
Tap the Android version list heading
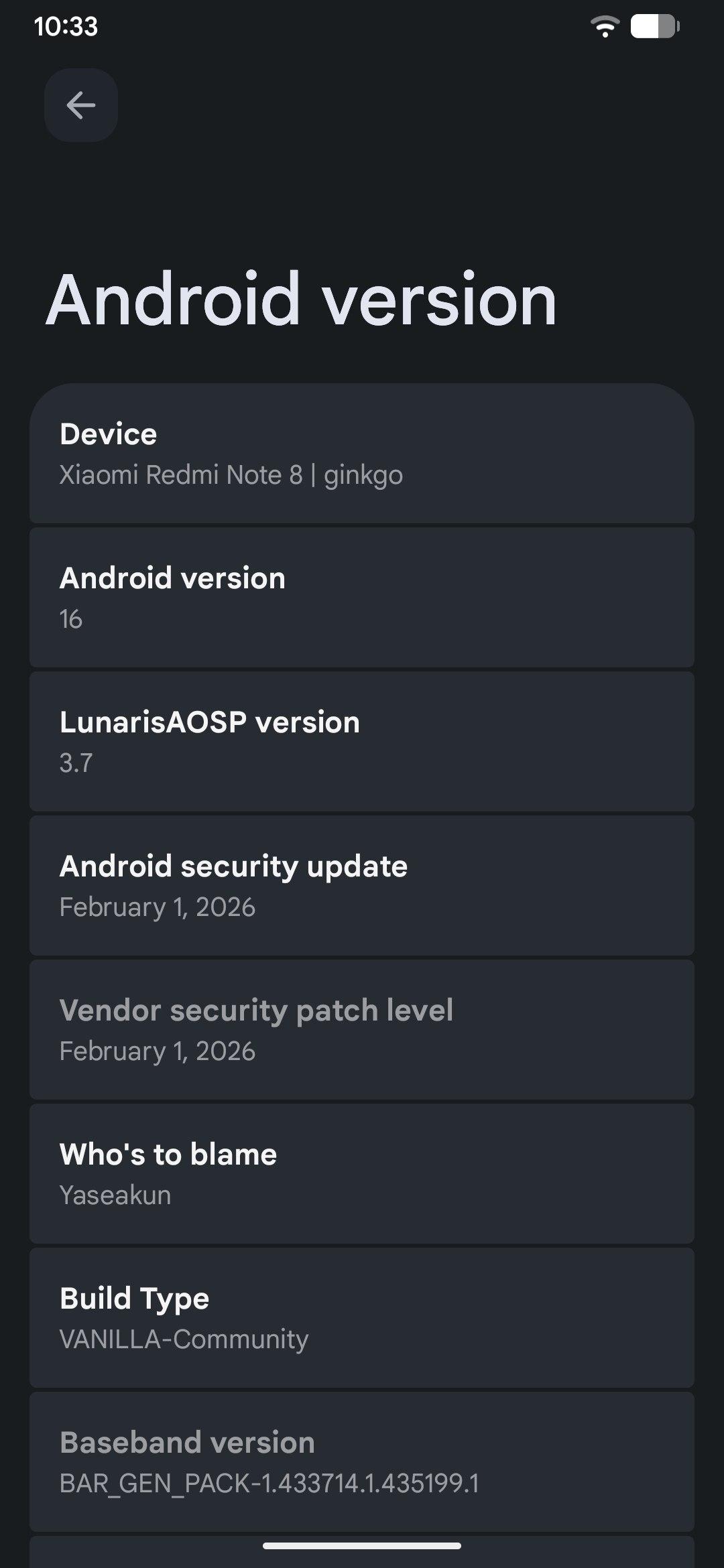pyautogui.click(x=172, y=578)
